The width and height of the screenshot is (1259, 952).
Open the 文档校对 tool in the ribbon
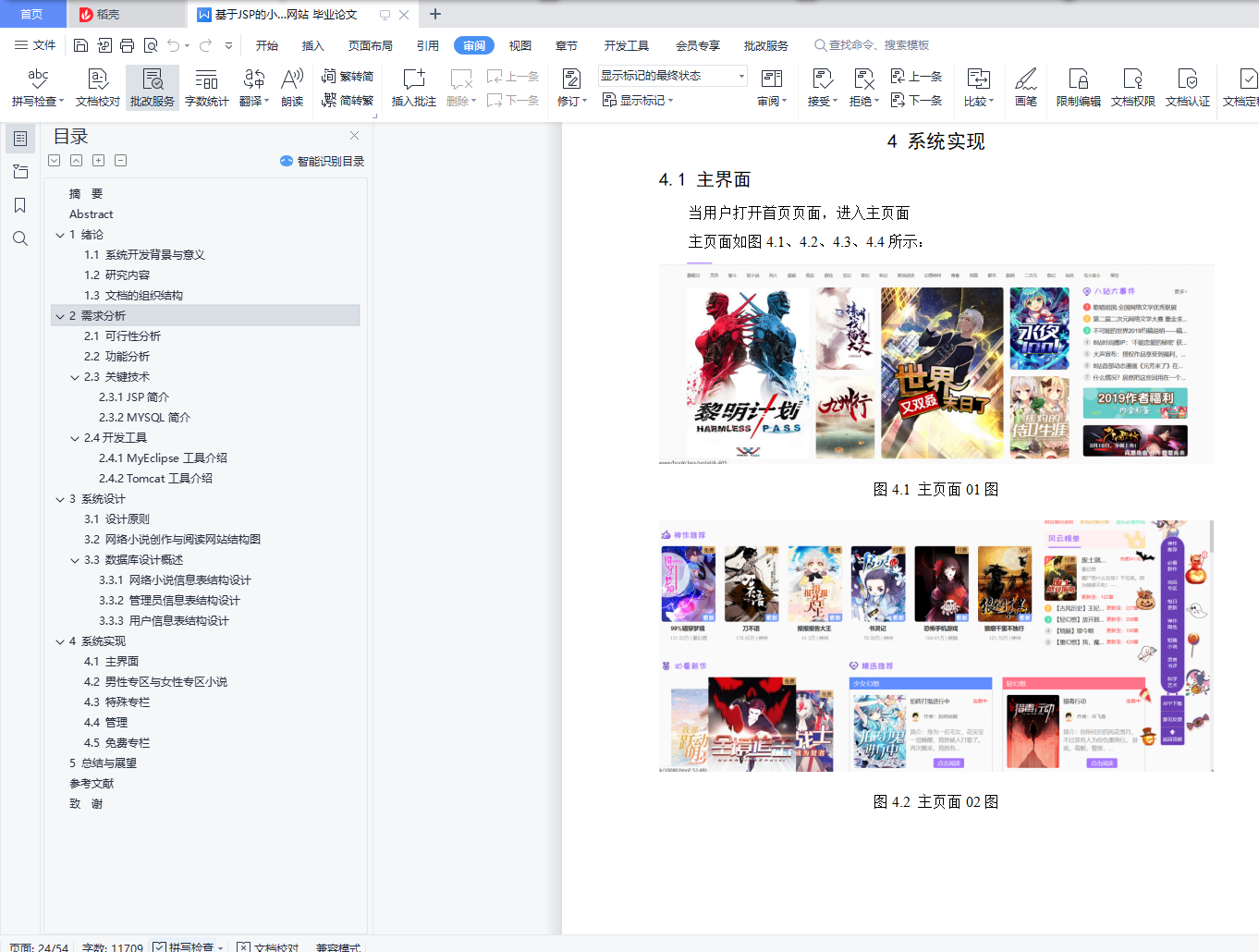coord(98,88)
